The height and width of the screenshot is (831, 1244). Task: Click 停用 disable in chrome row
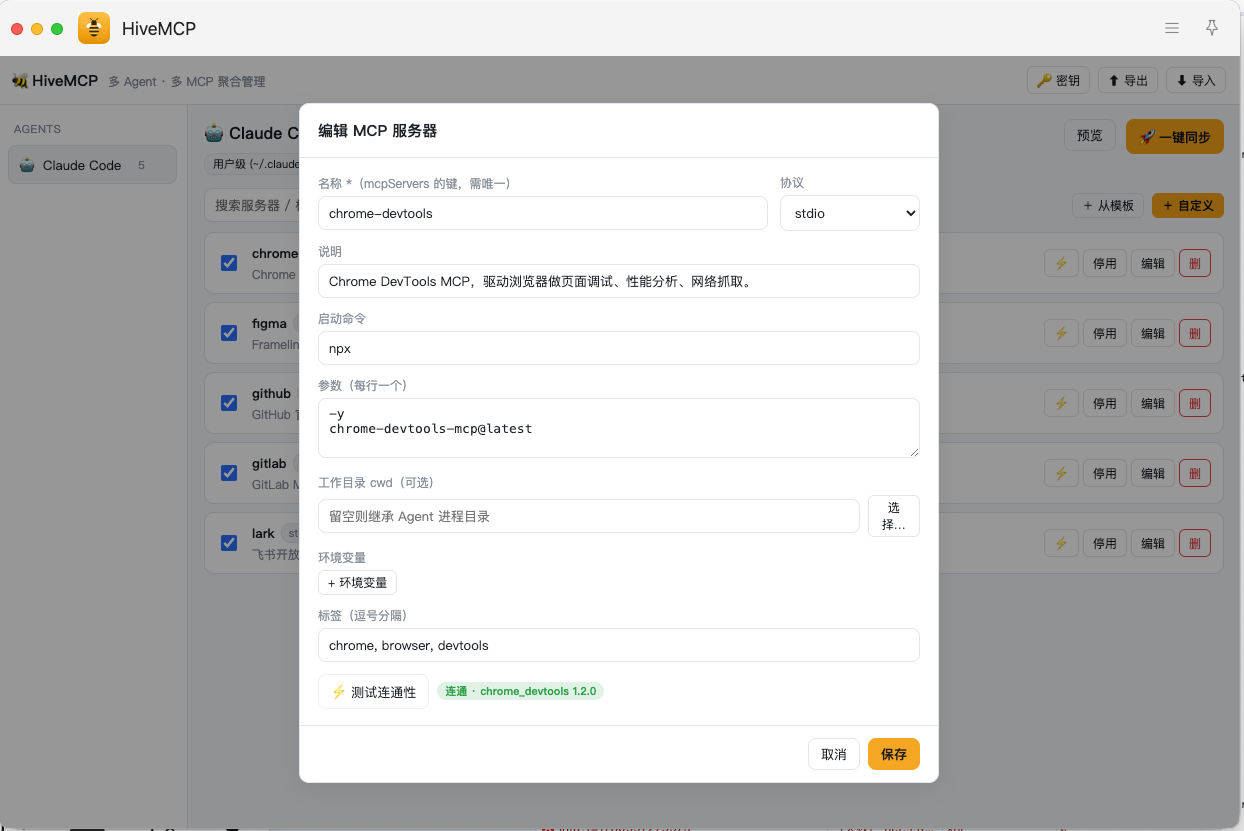1105,263
